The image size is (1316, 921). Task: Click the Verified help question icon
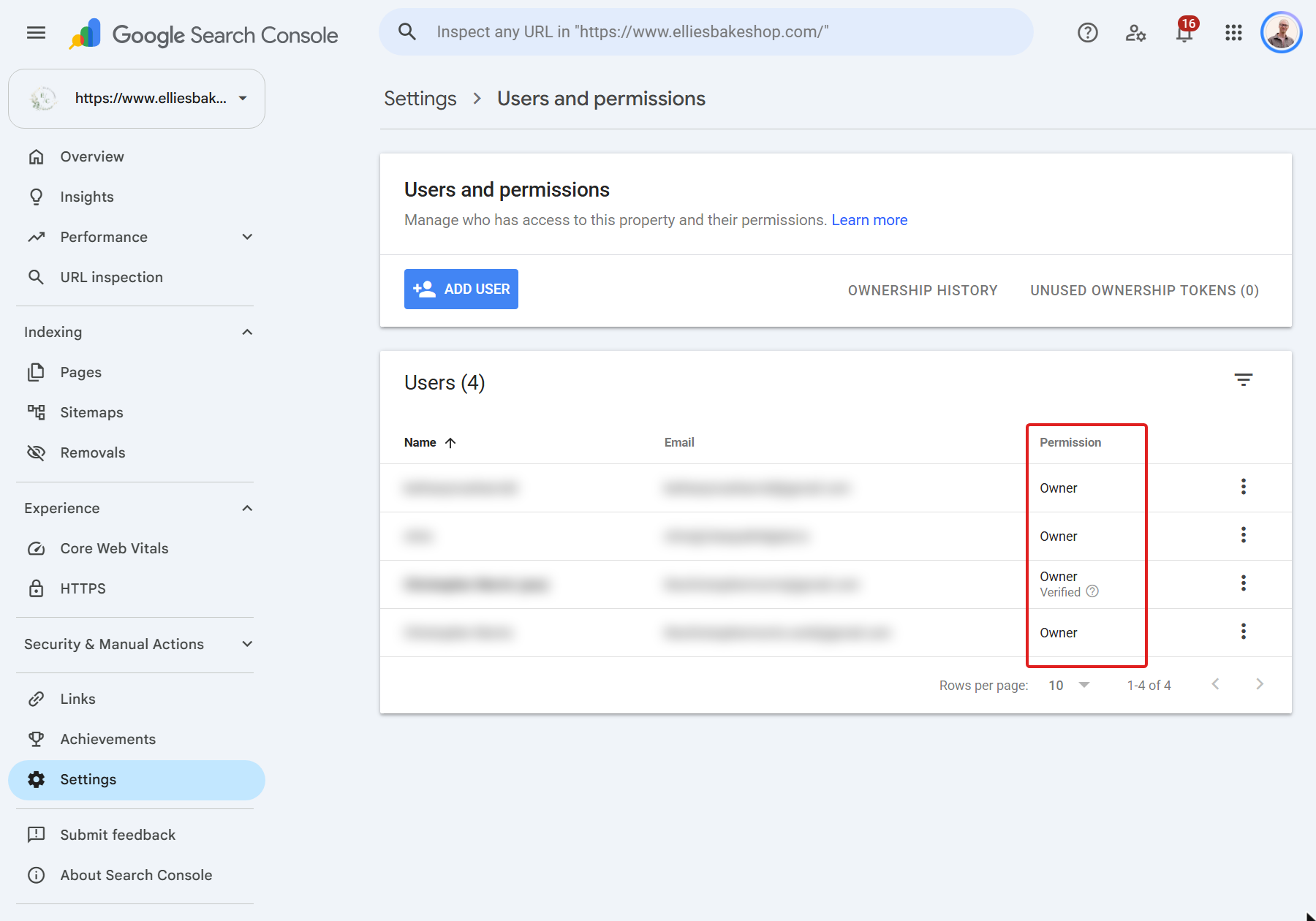(1092, 591)
